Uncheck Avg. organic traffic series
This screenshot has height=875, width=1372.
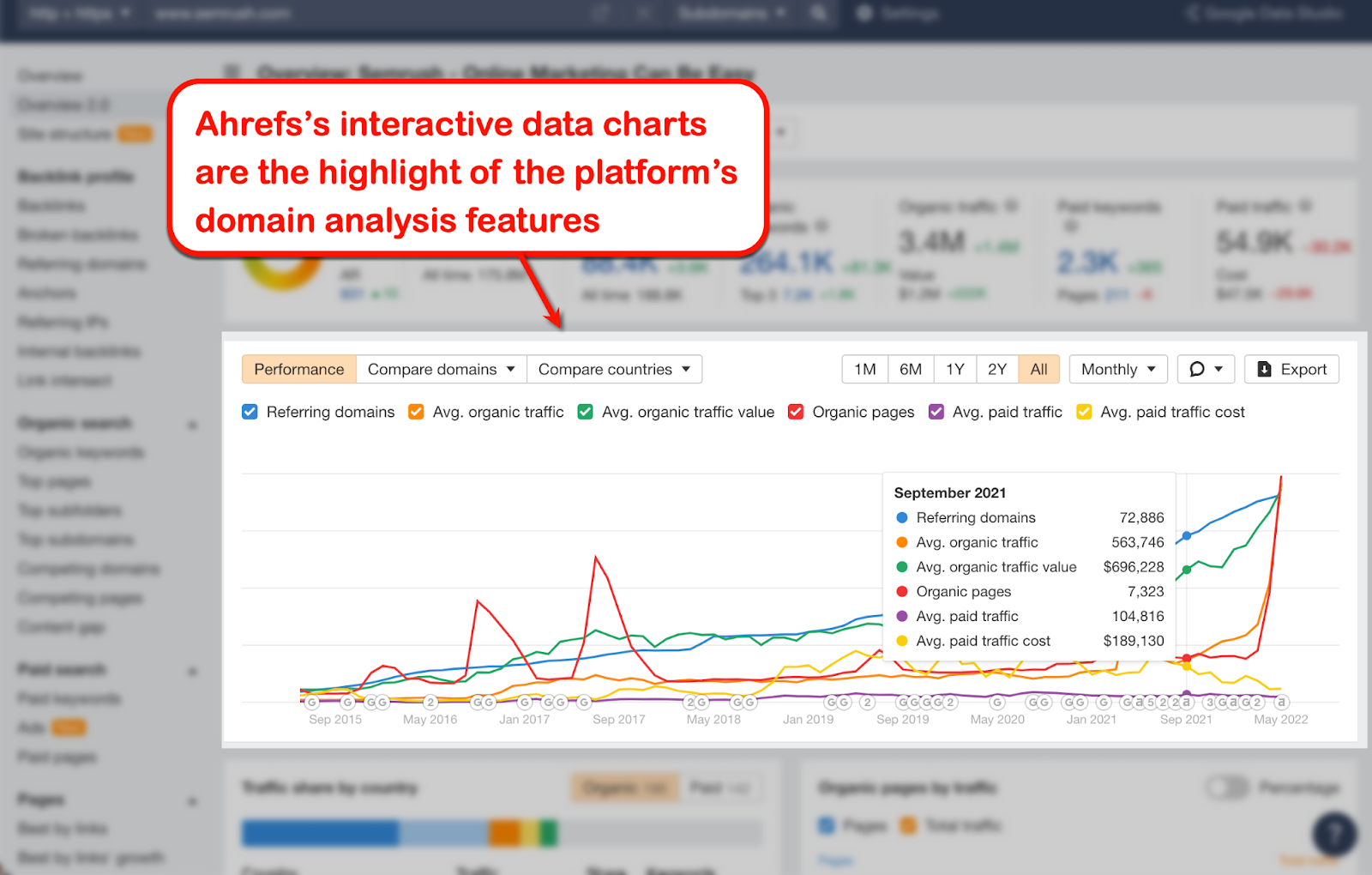pos(416,412)
